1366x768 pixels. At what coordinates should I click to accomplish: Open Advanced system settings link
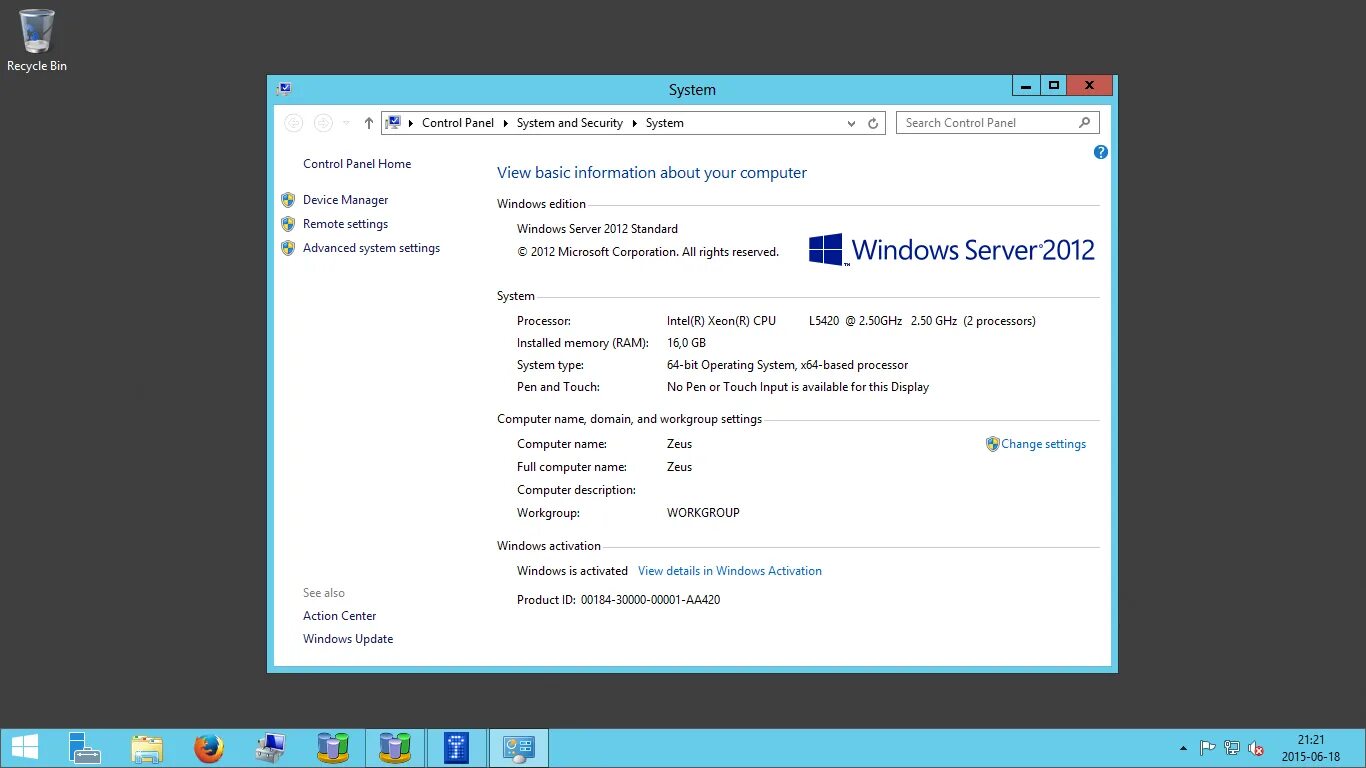click(371, 248)
